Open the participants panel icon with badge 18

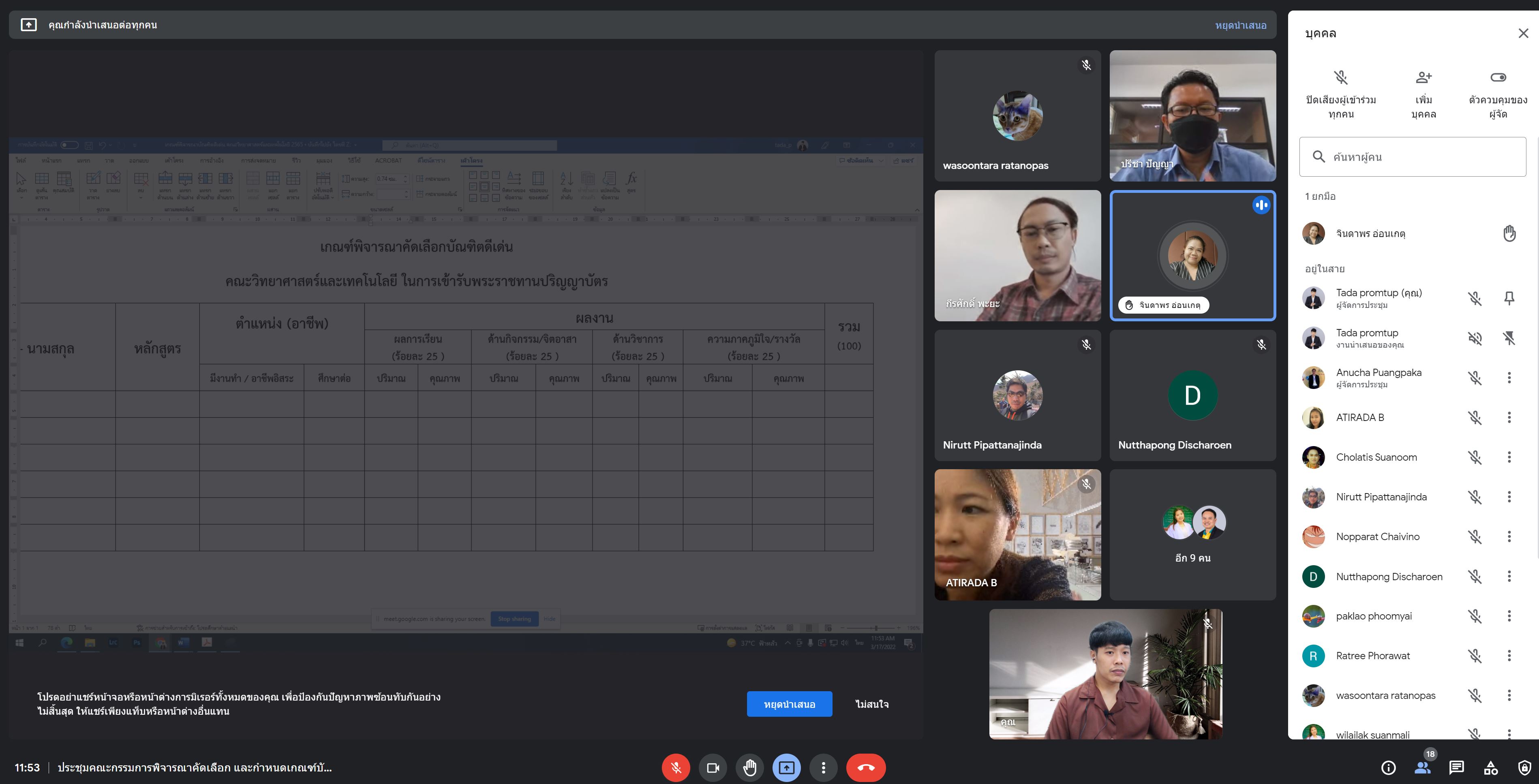click(1423, 767)
